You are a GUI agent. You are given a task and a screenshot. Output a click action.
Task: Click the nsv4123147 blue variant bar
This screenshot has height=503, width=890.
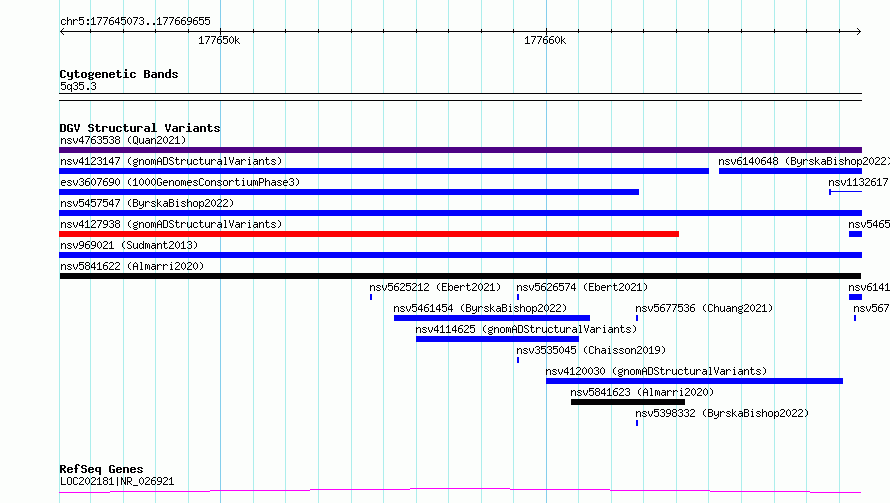tap(384, 171)
